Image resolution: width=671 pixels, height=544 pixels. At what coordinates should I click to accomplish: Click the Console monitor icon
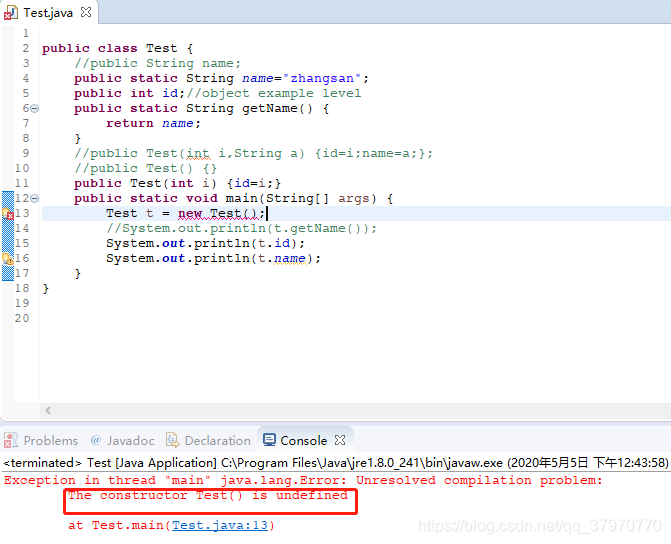coord(269,440)
